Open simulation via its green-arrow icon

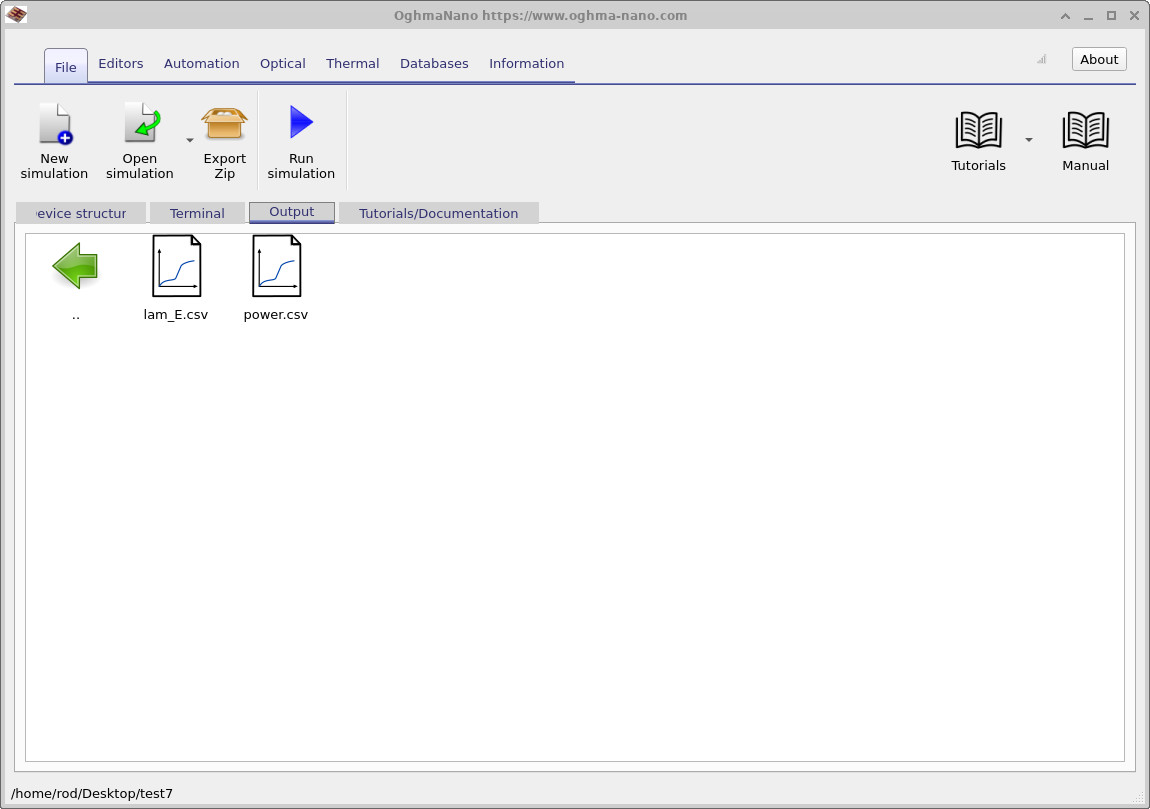coord(141,122)
